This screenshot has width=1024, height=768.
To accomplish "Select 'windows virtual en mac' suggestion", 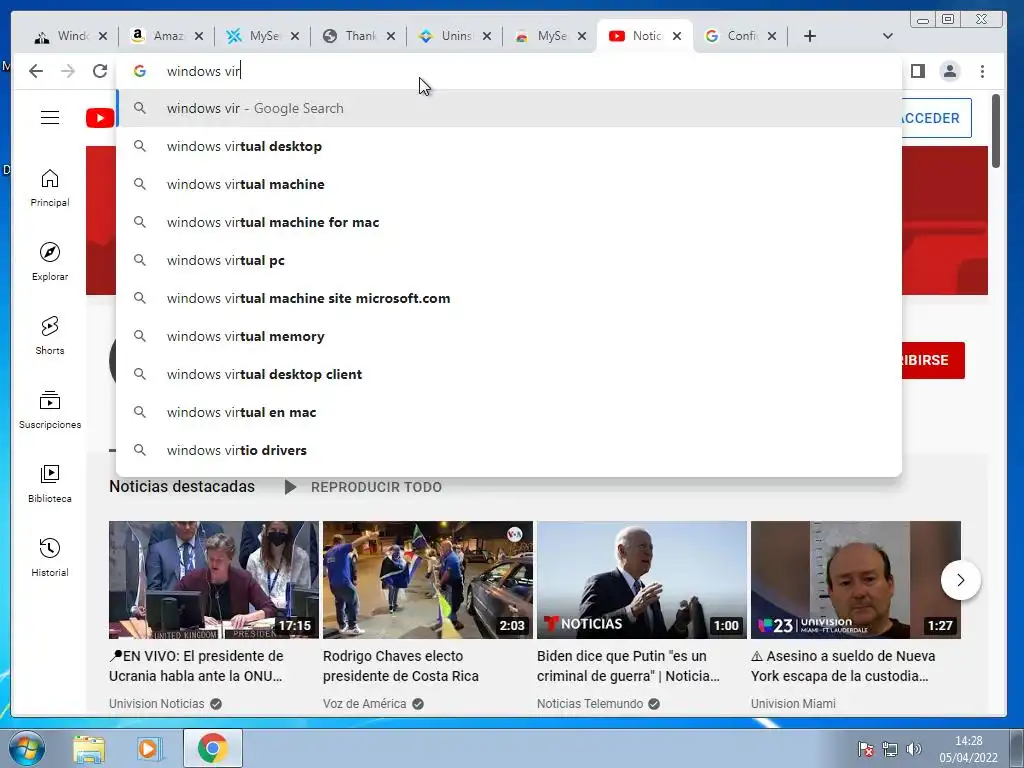I will [x=509, y=412].
